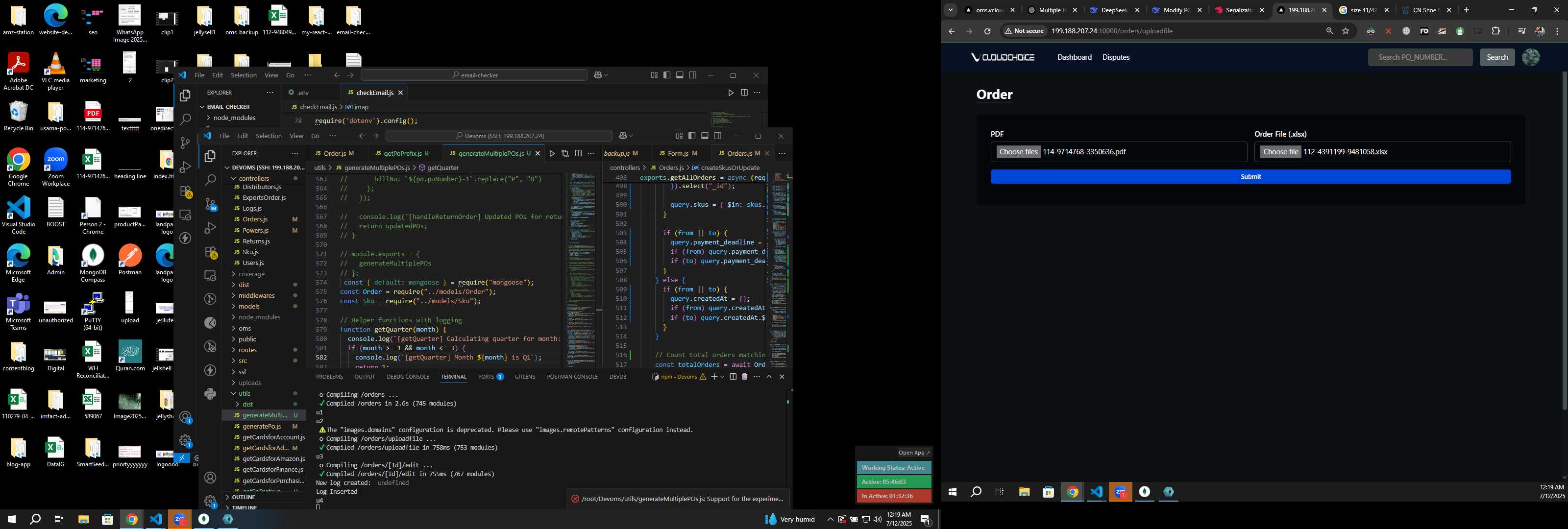The image size is (1568, 529).
Task: Split the generateMultiplePOs.js editor right
Action: pyautogui.click(x=578, y=153)
